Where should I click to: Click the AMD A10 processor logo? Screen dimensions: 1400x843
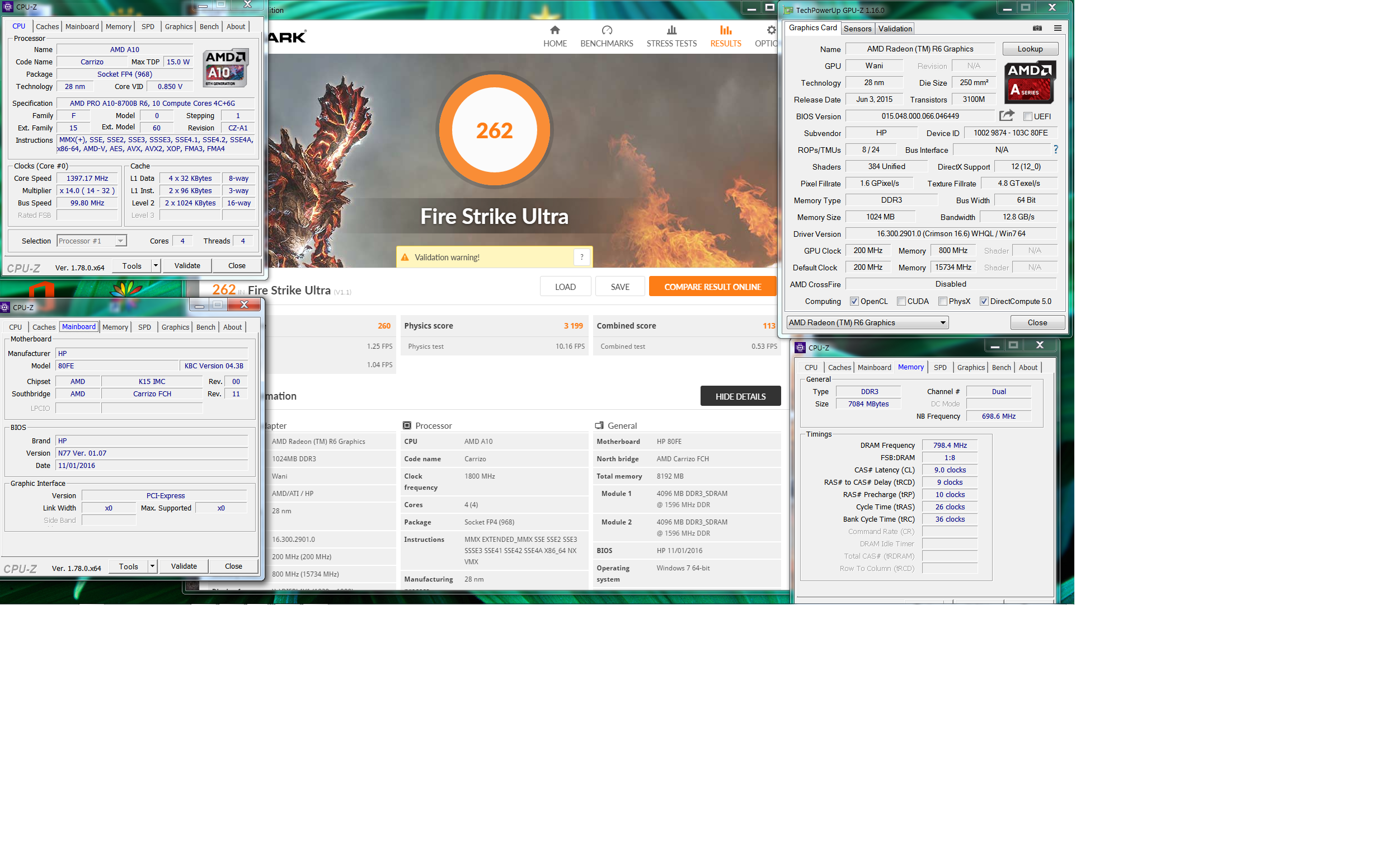[226, 68]
